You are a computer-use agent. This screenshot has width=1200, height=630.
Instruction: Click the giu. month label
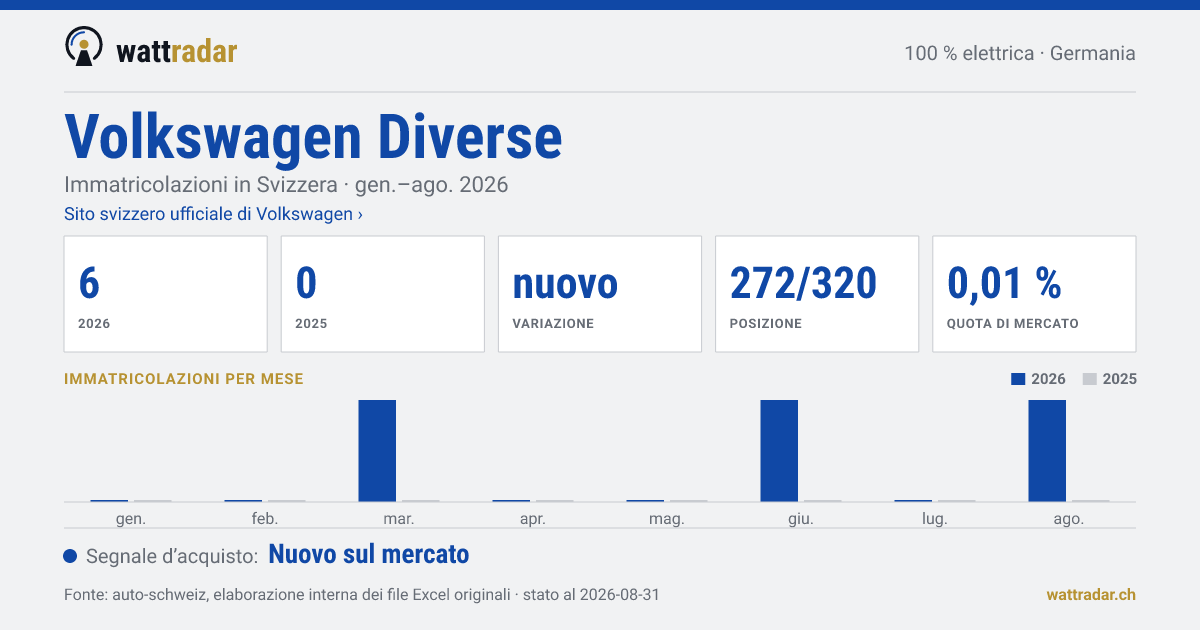(801, 519)
